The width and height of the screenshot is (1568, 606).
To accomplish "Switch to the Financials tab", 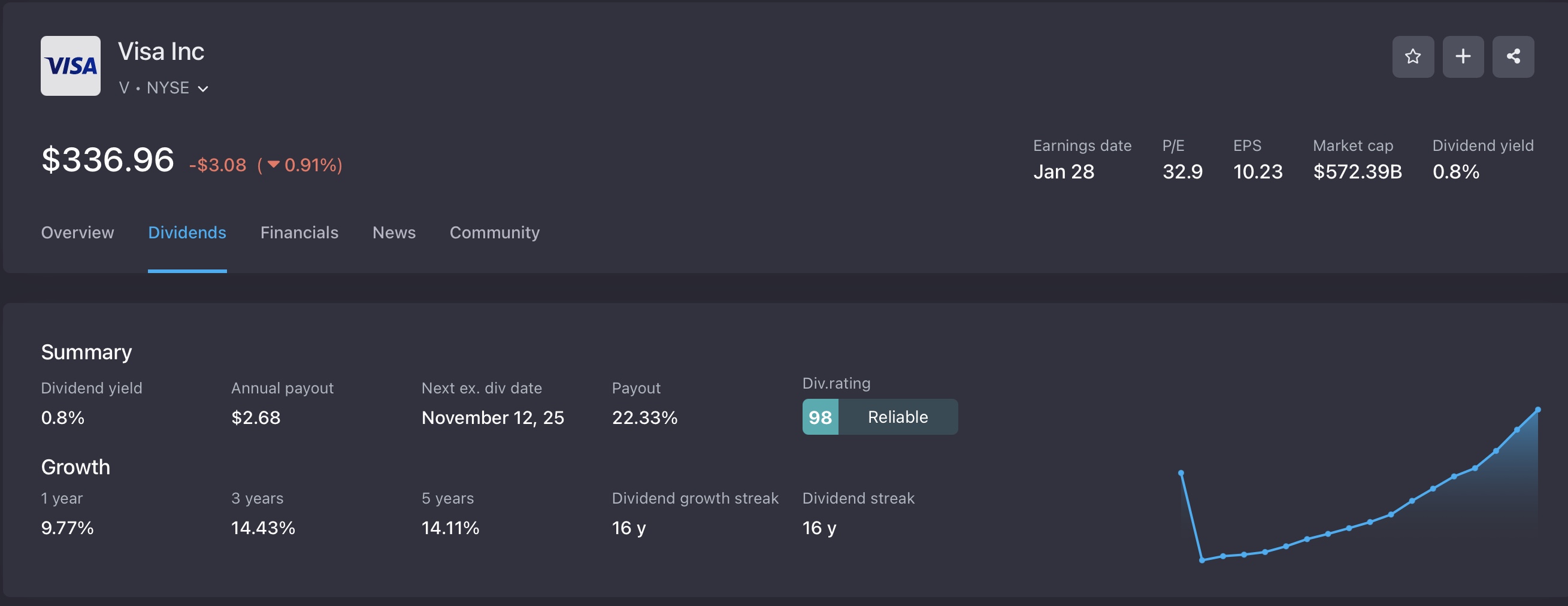I will click(x=299, y=232).
